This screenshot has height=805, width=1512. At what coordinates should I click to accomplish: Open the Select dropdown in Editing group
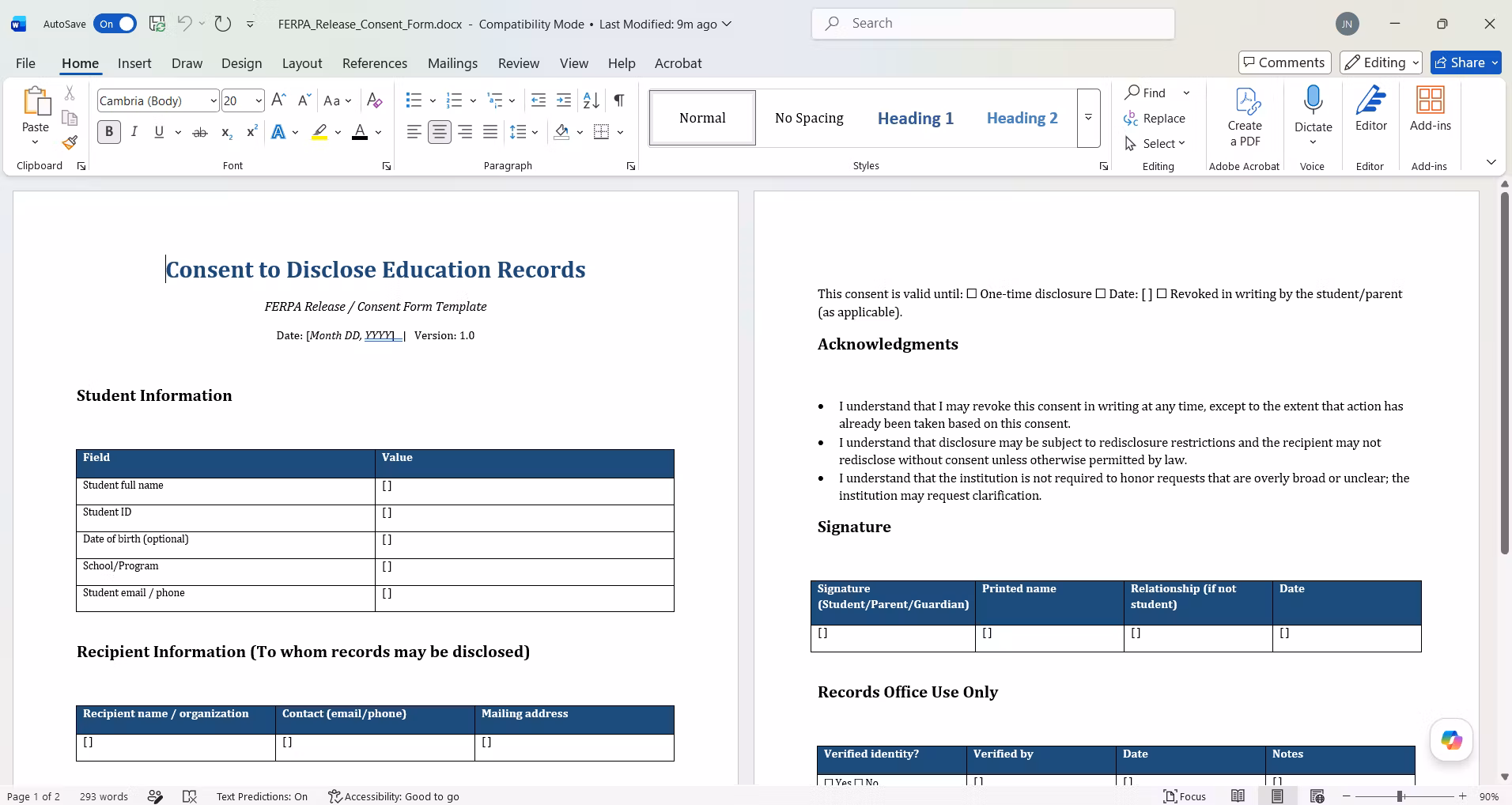pos(1155,143)
